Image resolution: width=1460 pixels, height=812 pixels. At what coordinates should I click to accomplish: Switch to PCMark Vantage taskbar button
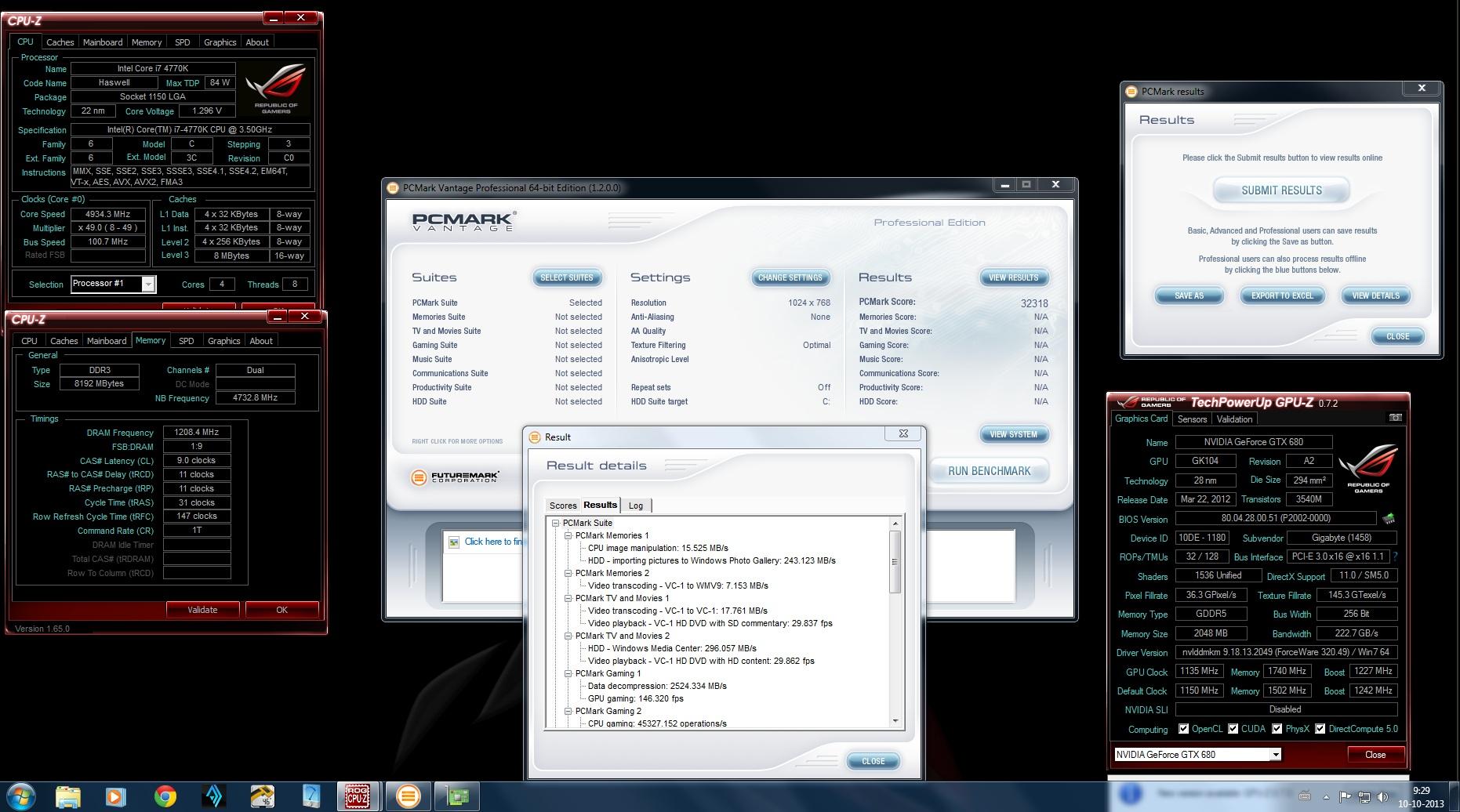click(407, 796)
